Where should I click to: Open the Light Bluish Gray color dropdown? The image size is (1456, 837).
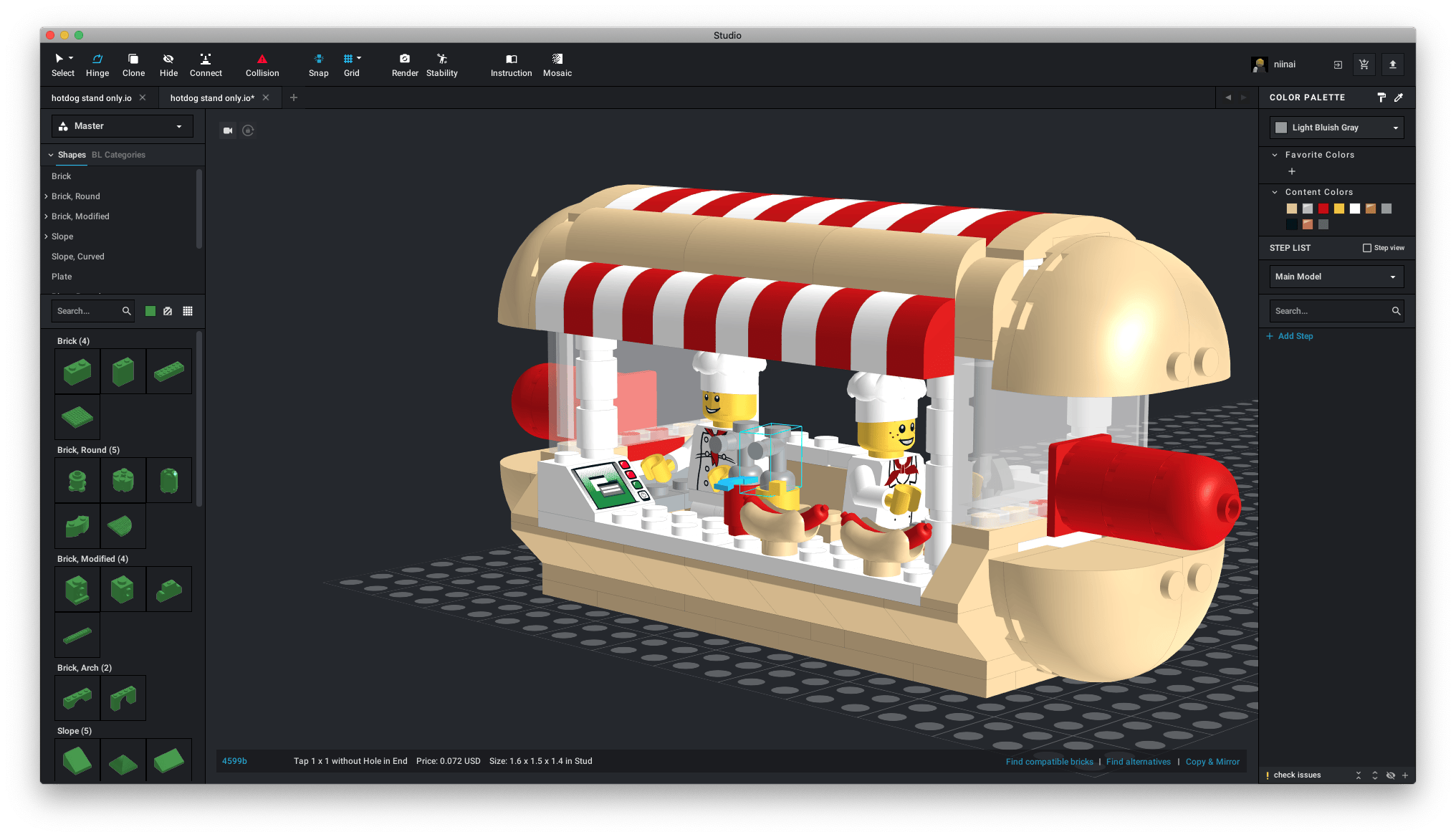click(1336, 128)
